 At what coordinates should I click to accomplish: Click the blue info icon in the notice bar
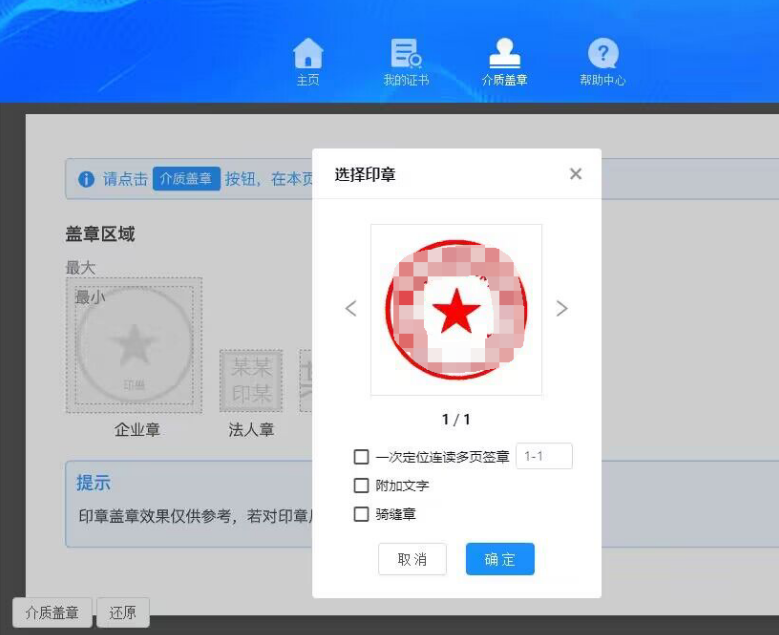tap(86, 179)
